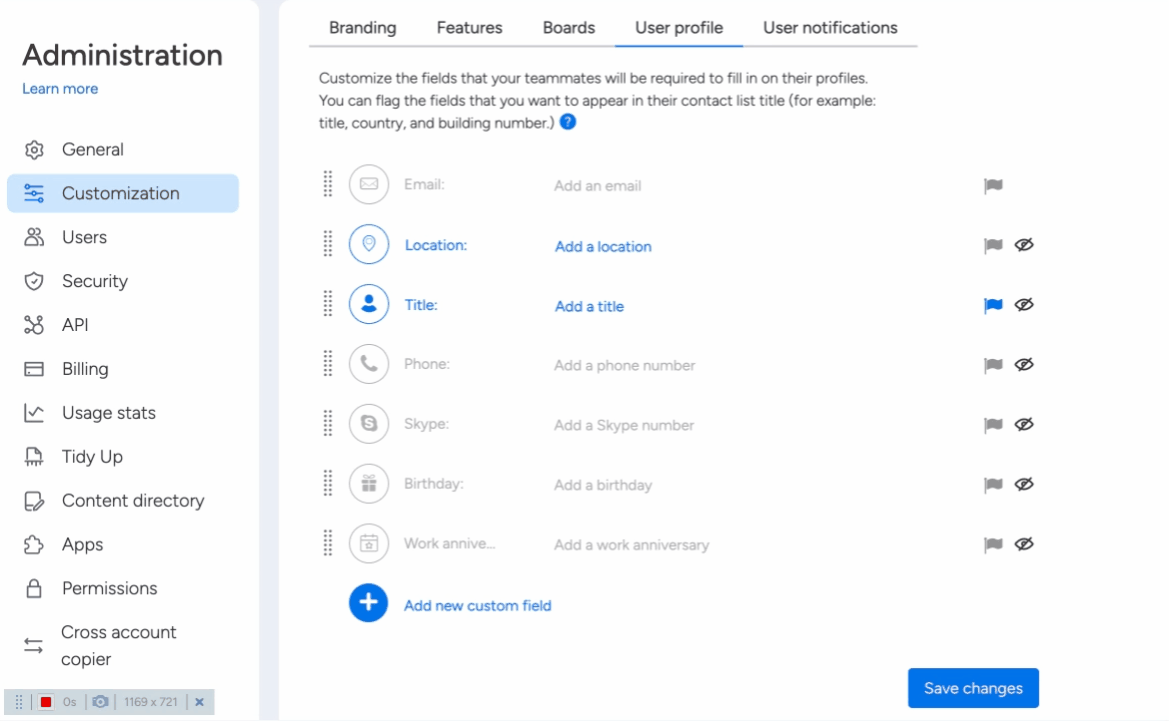Click the Add a title input field
This screenshot has width=1169, height=721.
click(x=589, y=306)
